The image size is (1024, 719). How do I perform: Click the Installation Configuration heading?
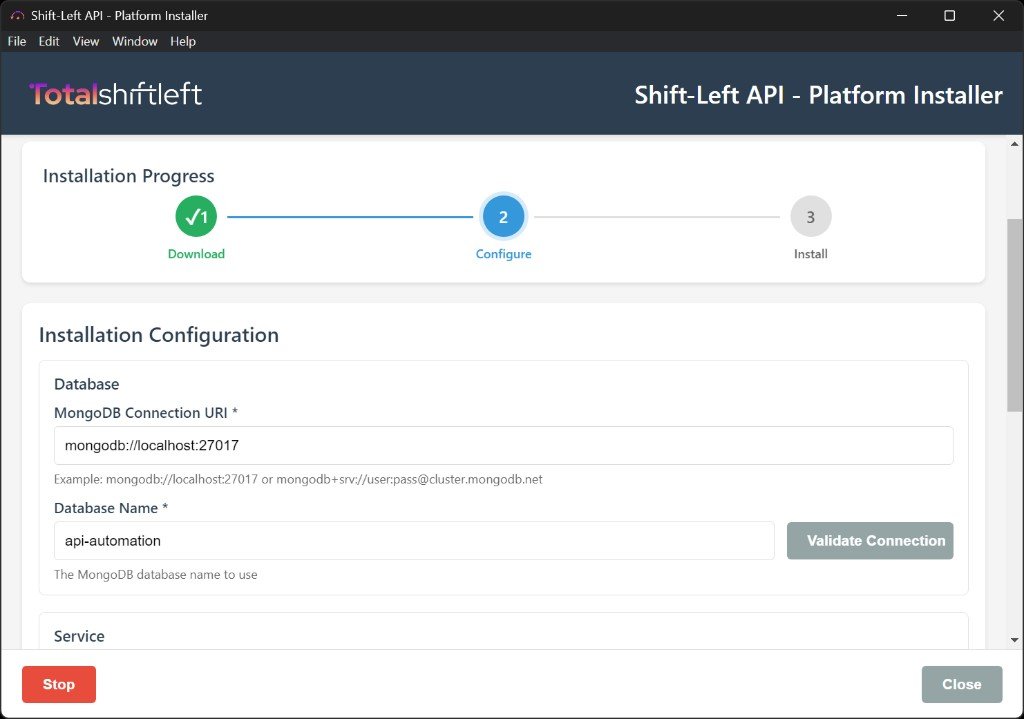[x=158, y=335]
